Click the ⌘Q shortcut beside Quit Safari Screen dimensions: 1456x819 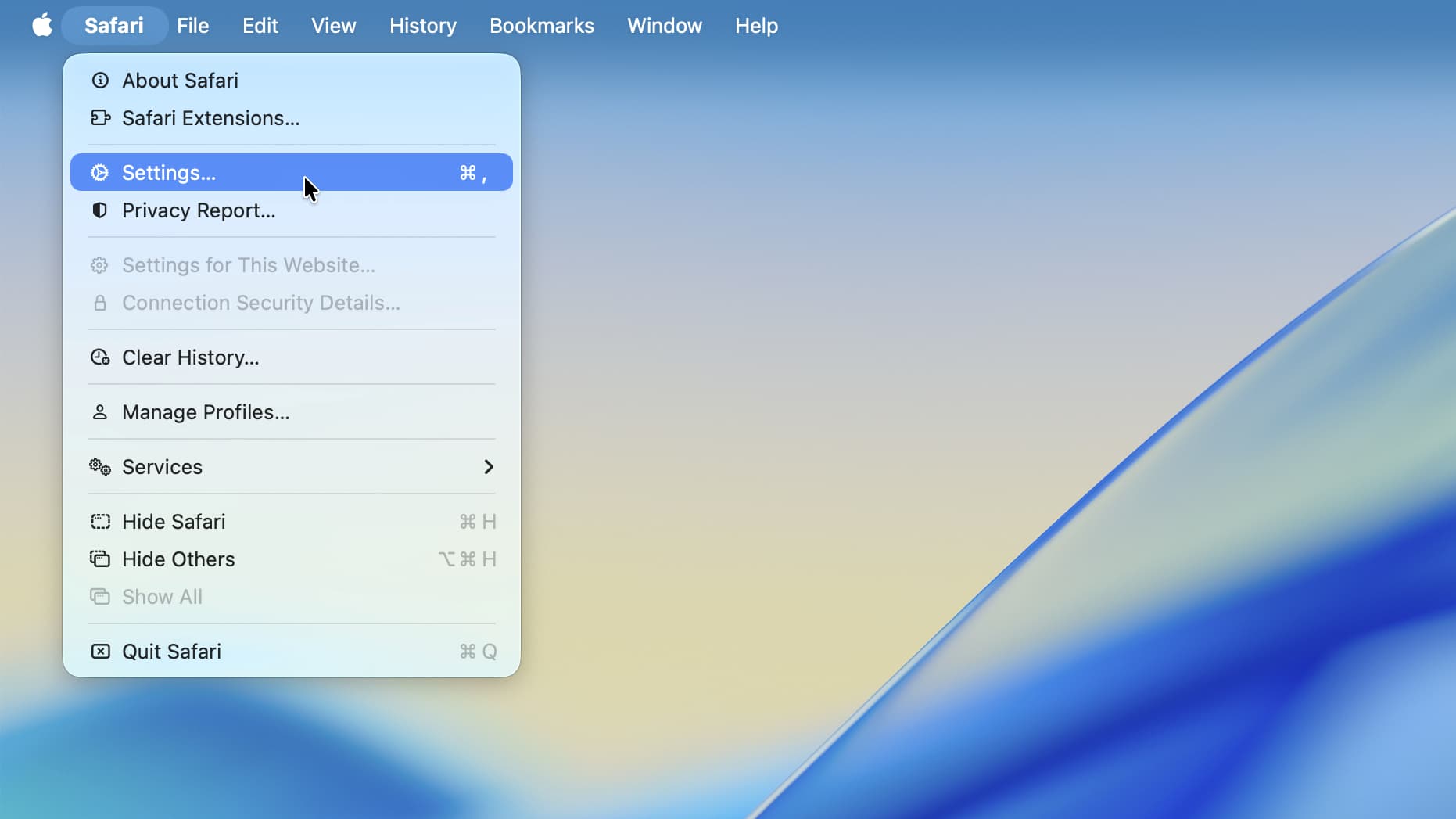pos(478,652)
